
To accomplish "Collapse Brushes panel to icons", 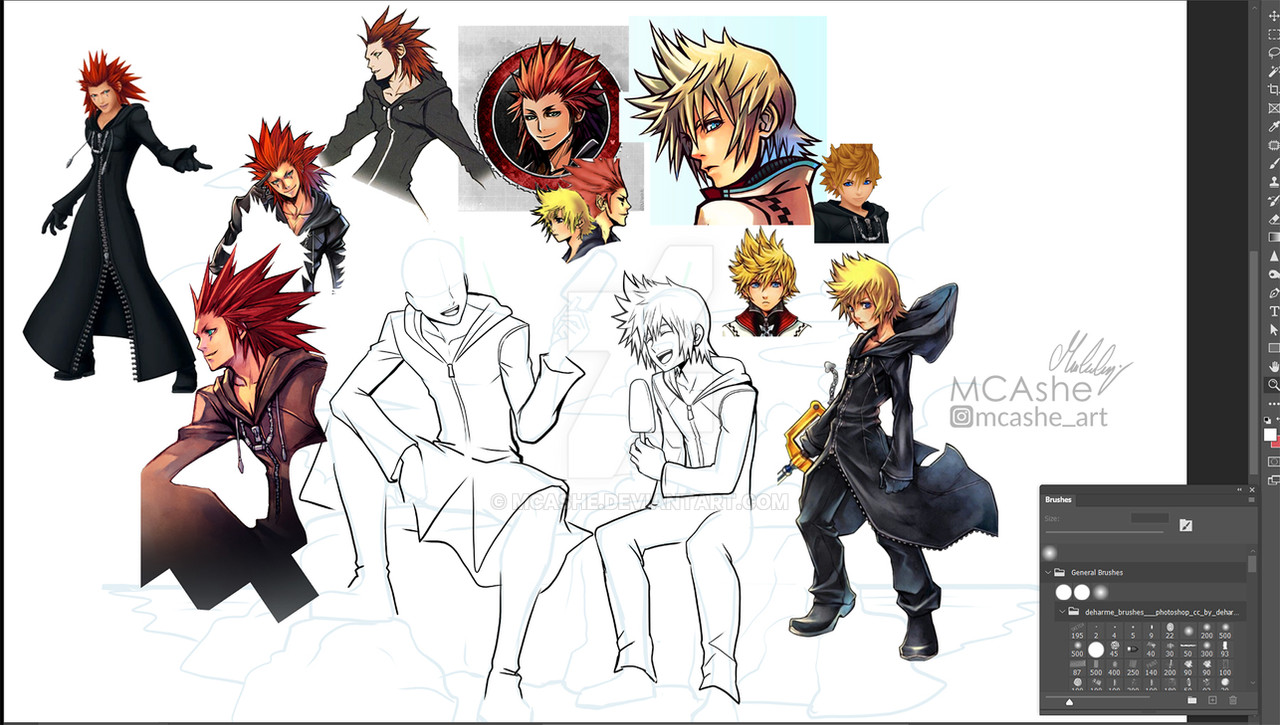I will (1239, 490).
